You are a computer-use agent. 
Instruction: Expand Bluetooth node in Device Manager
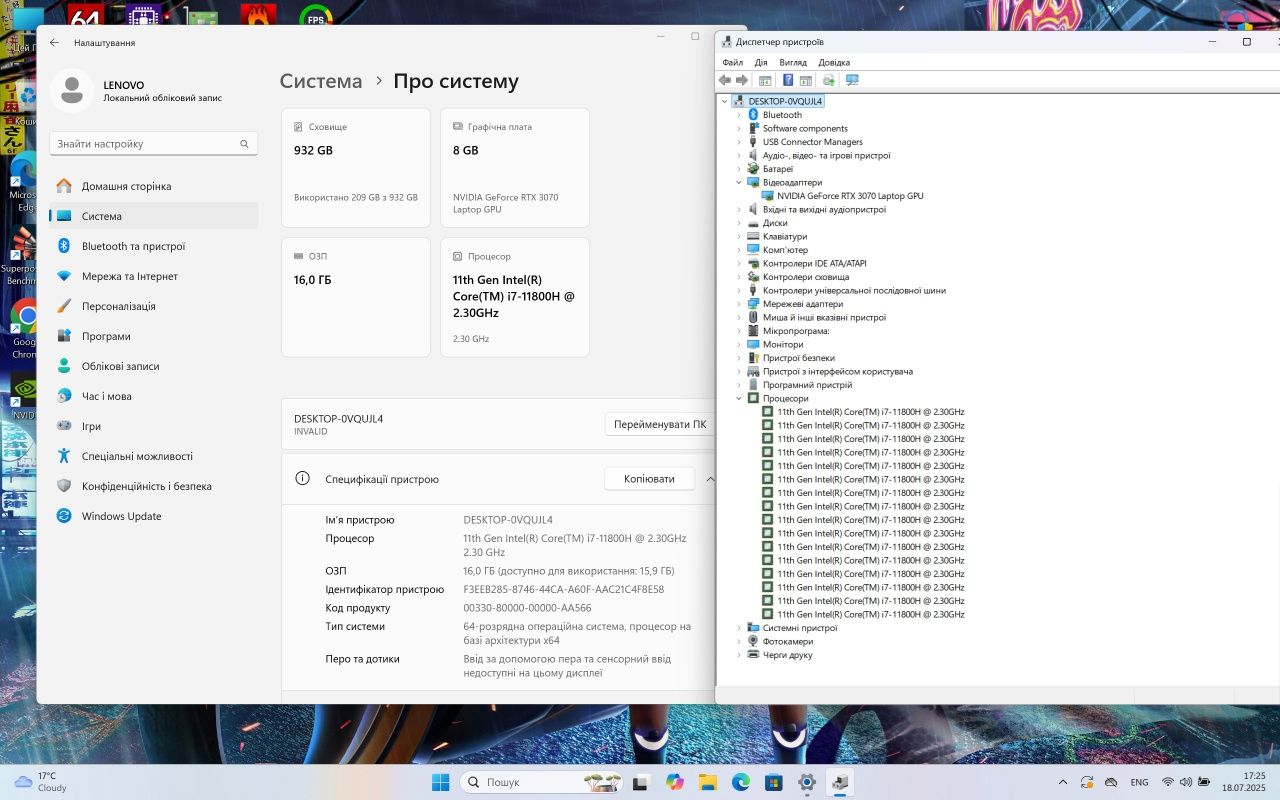[x=740, y=115]
